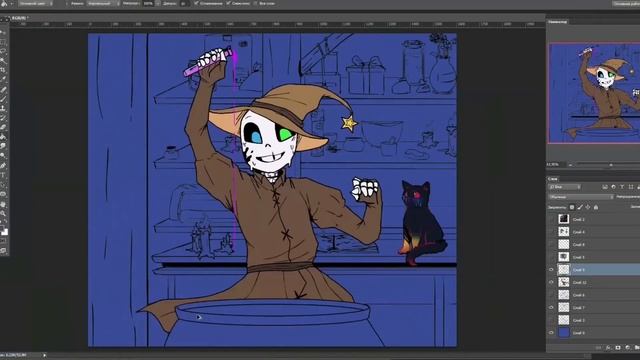This screenshot has height=360, width=640.
Task: Click the Tolerance value field
Action: pyautogui.click(x=183, y=3)
